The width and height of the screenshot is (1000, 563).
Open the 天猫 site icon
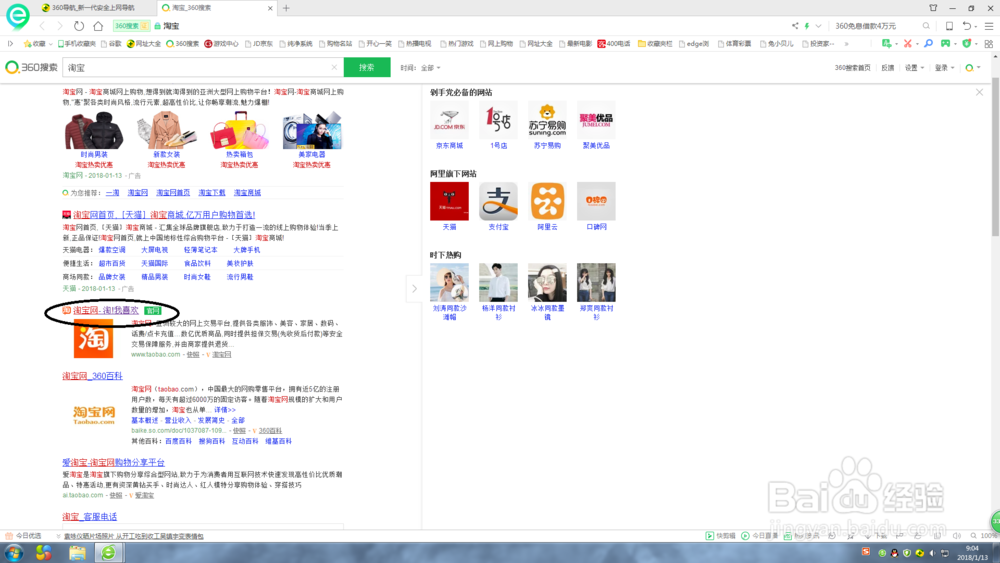(x=449, y=201)
